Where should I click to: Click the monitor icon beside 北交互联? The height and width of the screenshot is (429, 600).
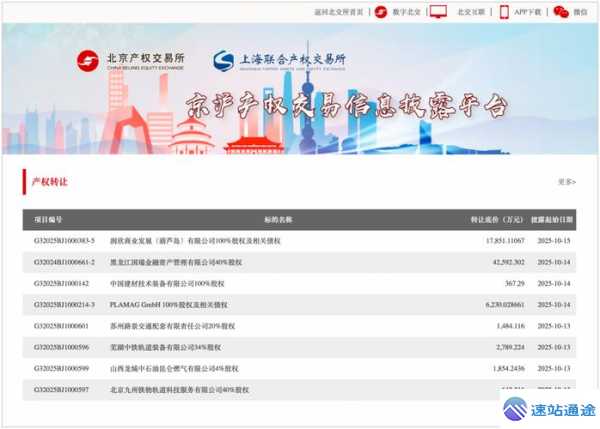(x=438, y=11)
